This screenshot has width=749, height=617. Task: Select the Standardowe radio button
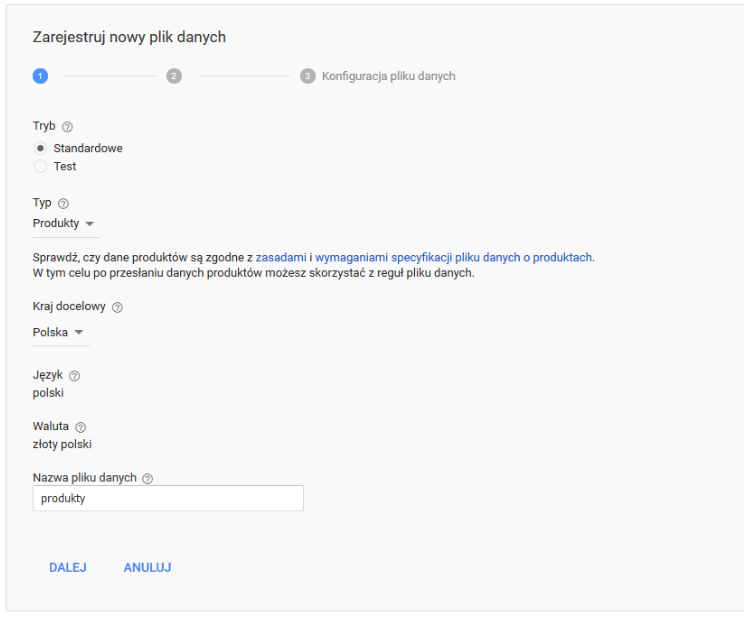click(41, 148)
